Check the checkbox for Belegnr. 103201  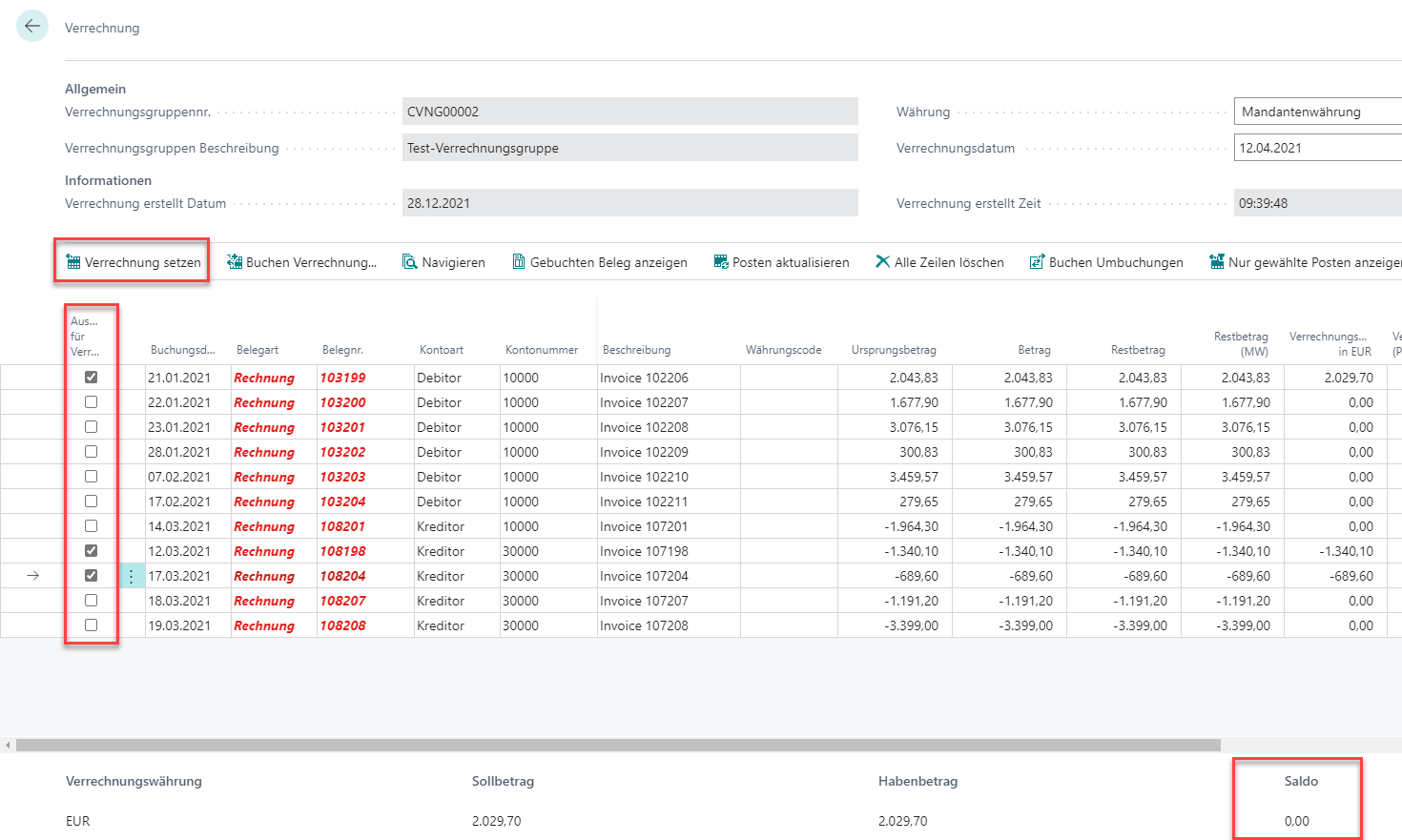[92, 427]
